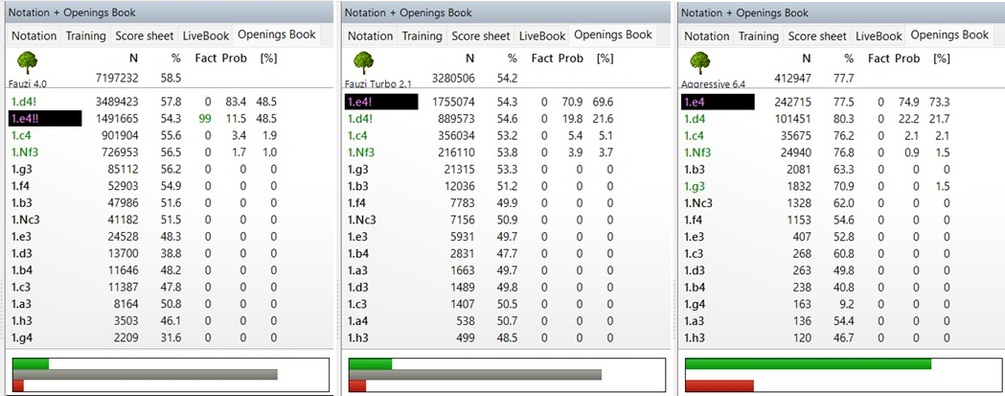1005x396 pixels.
Task: Open Training tab in Fauzi Turbo 2.1 panel
Action: coord(422,36)
